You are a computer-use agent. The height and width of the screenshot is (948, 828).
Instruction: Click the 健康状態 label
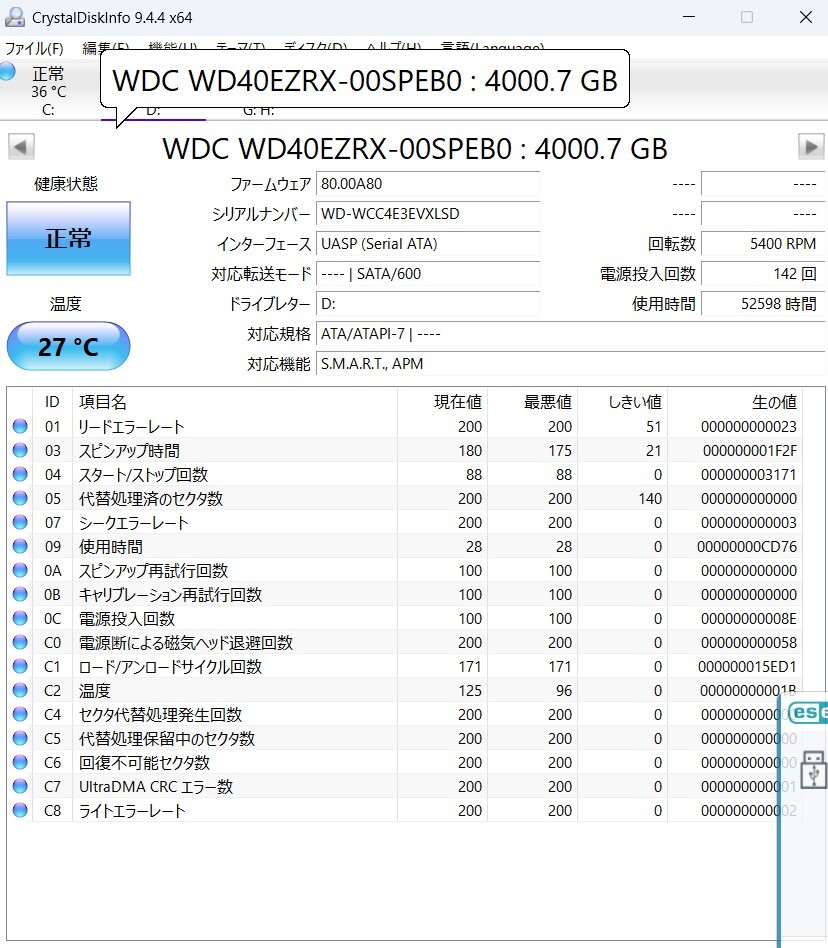[66, 184]
